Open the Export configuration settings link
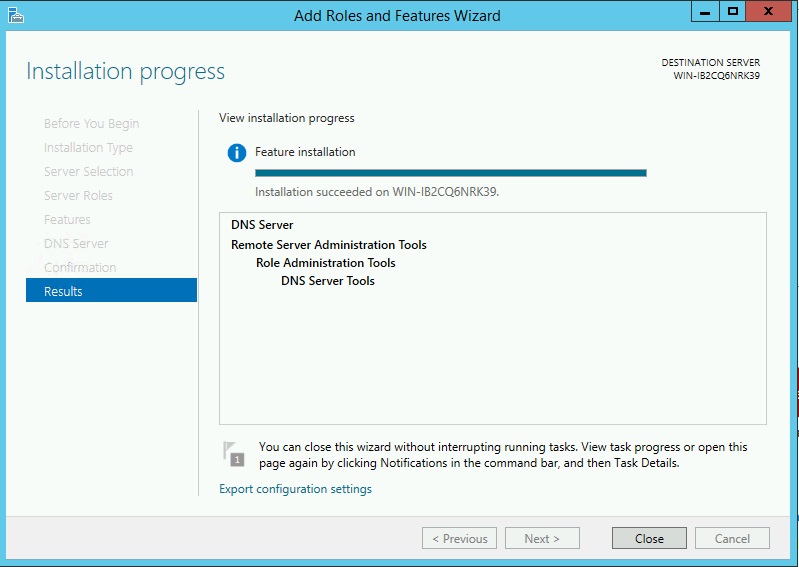This screenshot has height=567, width=799. pos(296,489)
